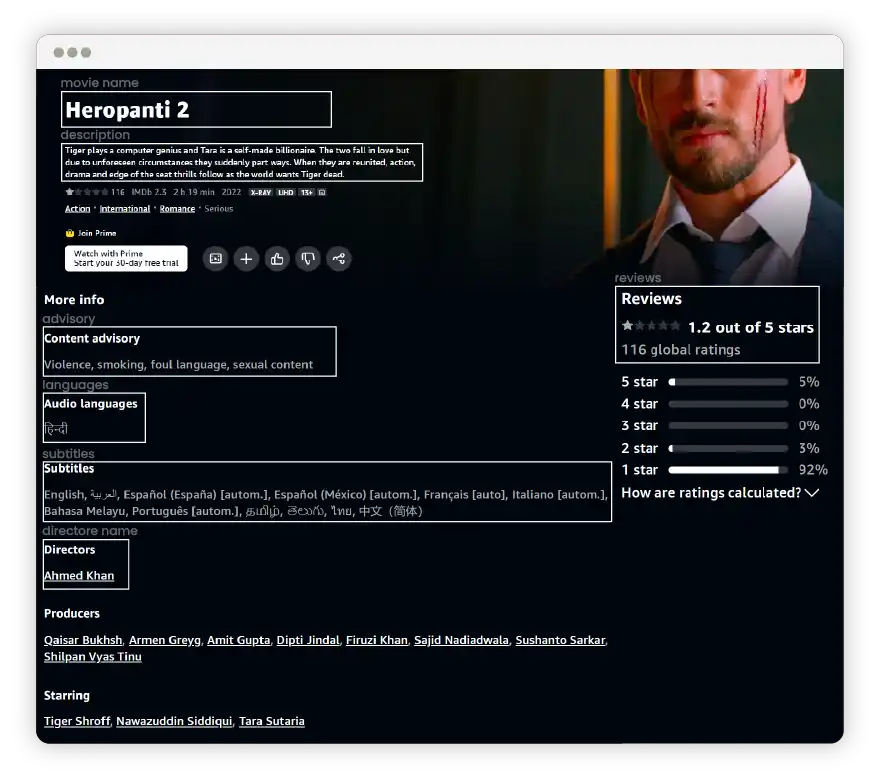Click the '116 global ratings' text
880x779 pixels.
(681, 350)
